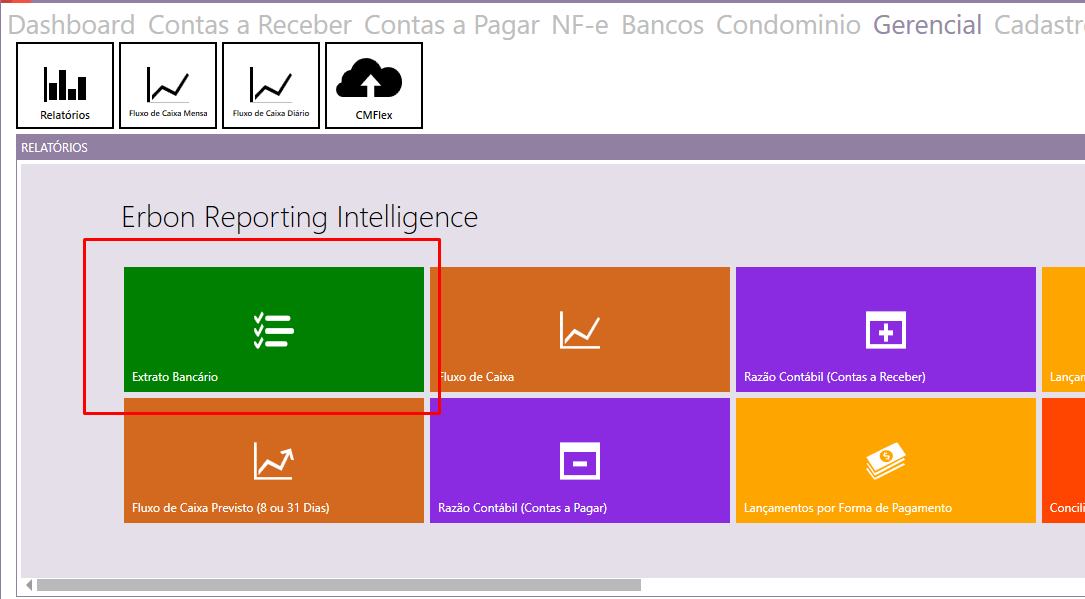
Task: Select the Gerencial menu item
Action: [x=927, y=25]
